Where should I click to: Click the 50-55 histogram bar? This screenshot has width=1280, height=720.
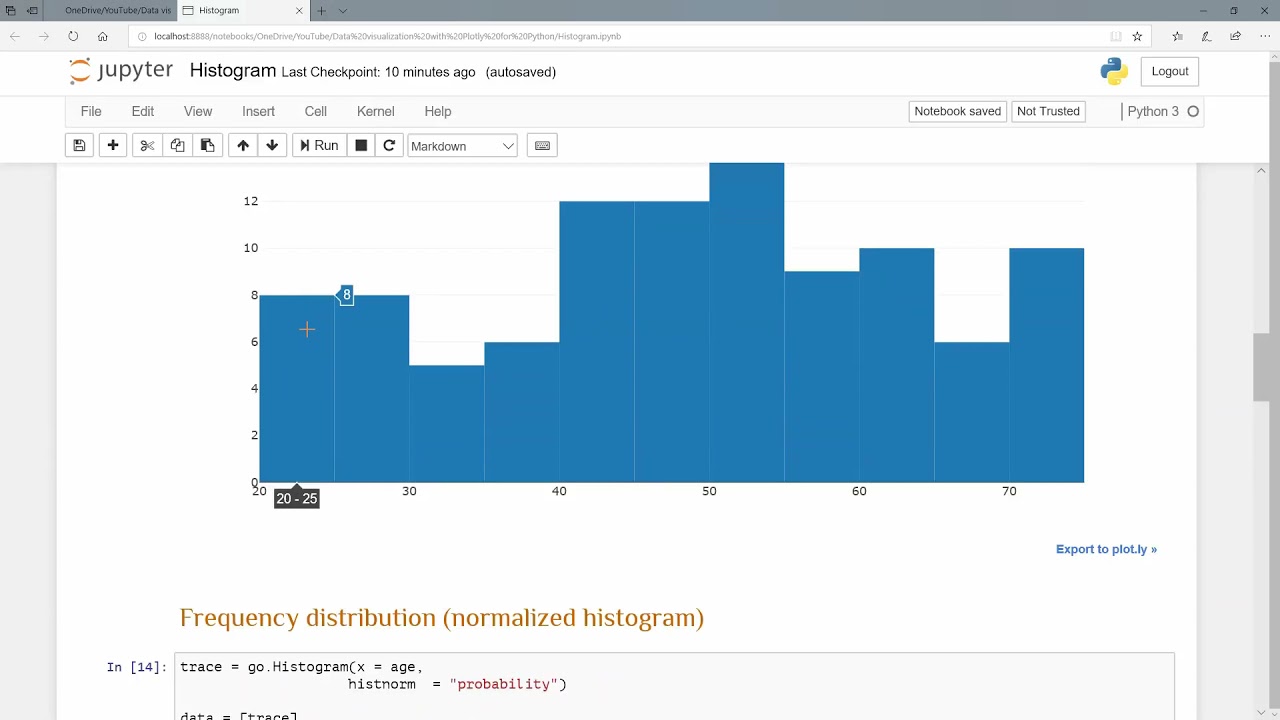(746, 330)
